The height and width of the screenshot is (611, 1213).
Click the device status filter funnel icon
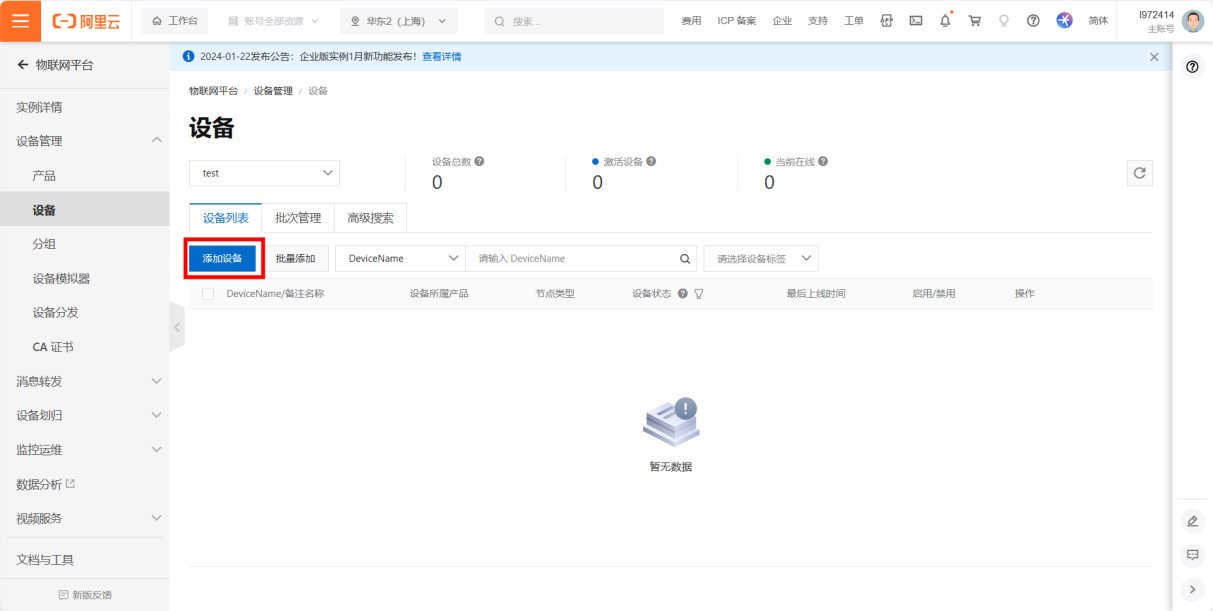click(x=699, y=294)
